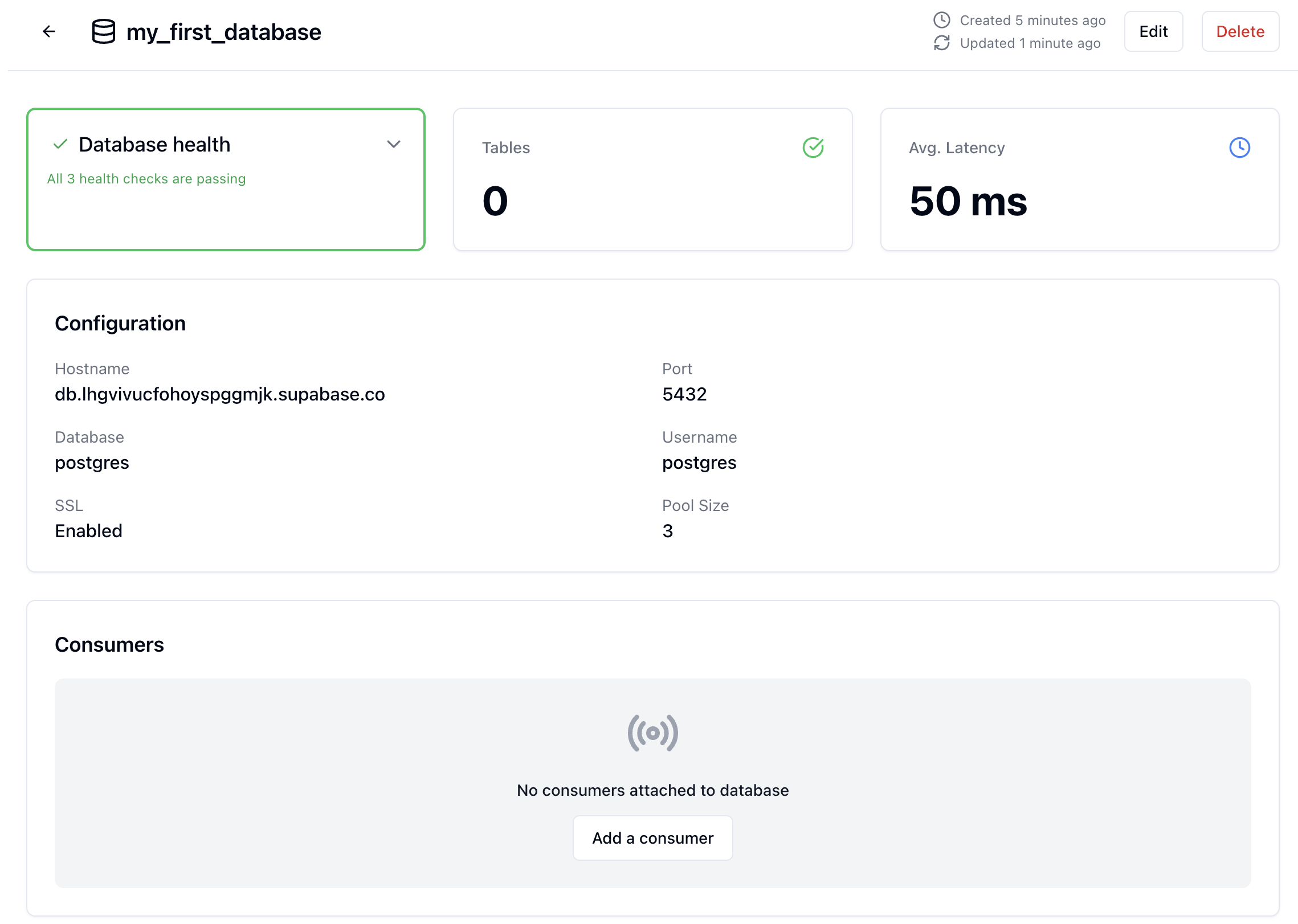Click the broadcast icon in Consumers panel
Image resolution: width=1298 pixels, height=924 pixels.
click(653, 733)
